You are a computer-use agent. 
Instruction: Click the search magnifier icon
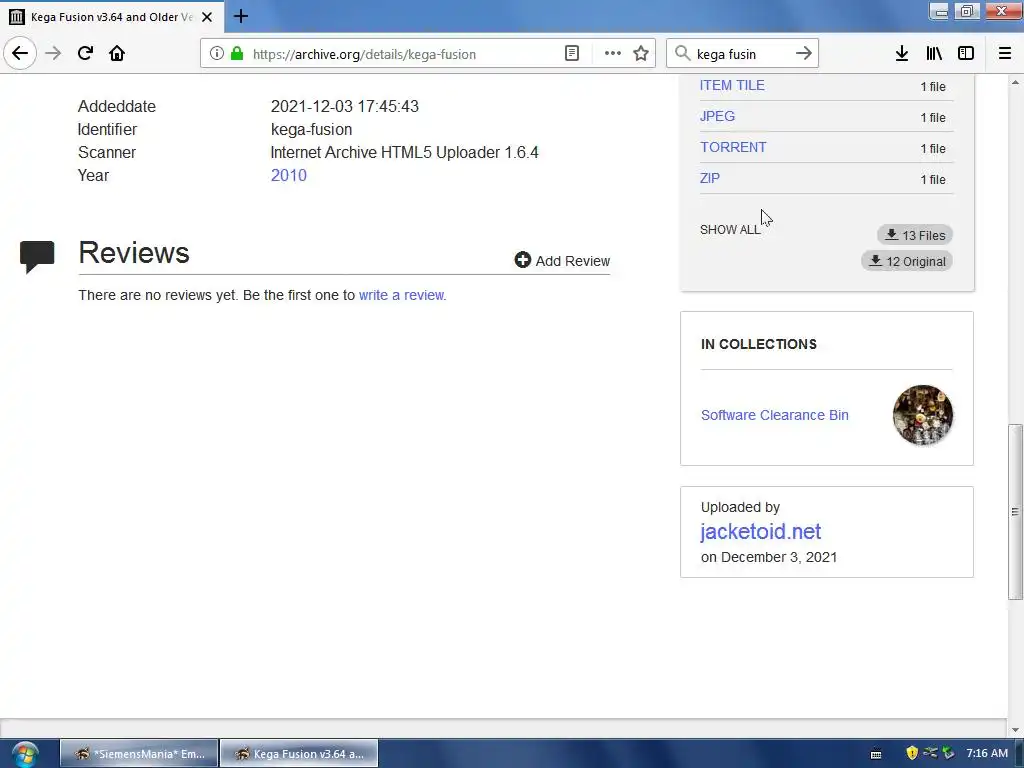[x=682, y=54]
